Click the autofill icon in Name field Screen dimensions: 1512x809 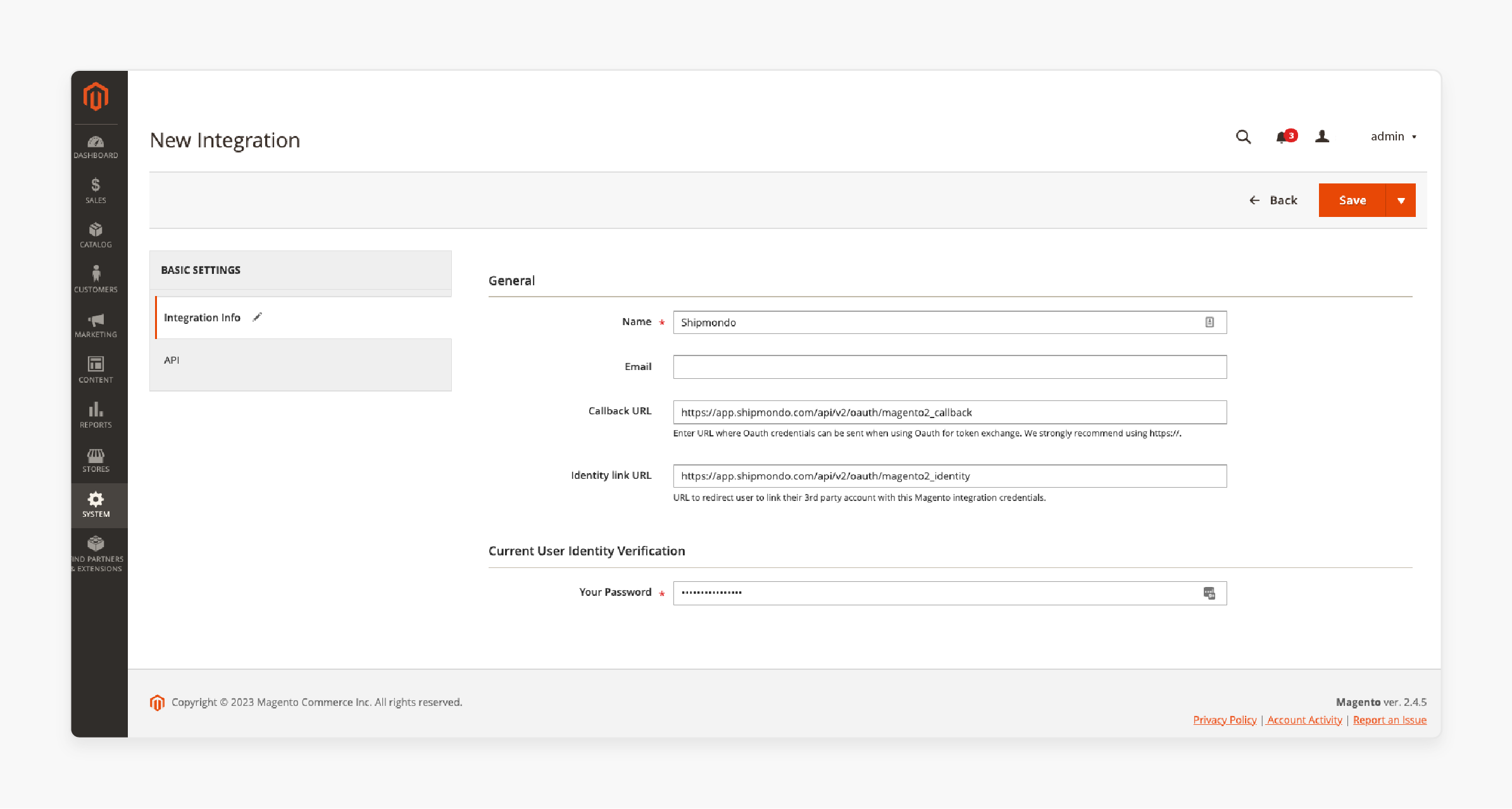pyautogui.click(x=1209, y=323)
